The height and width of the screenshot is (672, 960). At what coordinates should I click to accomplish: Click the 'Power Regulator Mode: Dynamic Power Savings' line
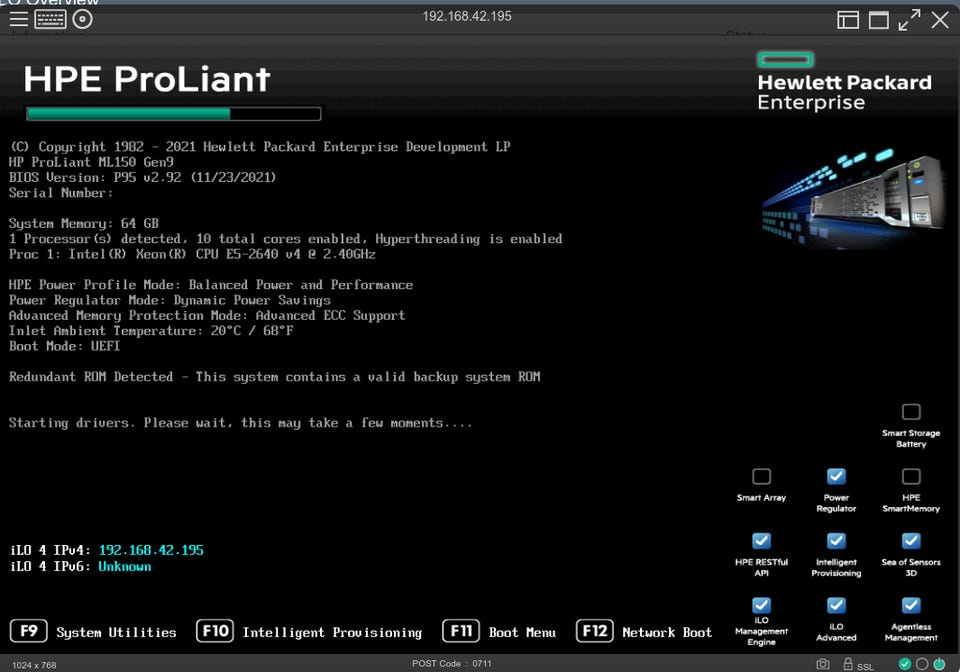point(170,301)
